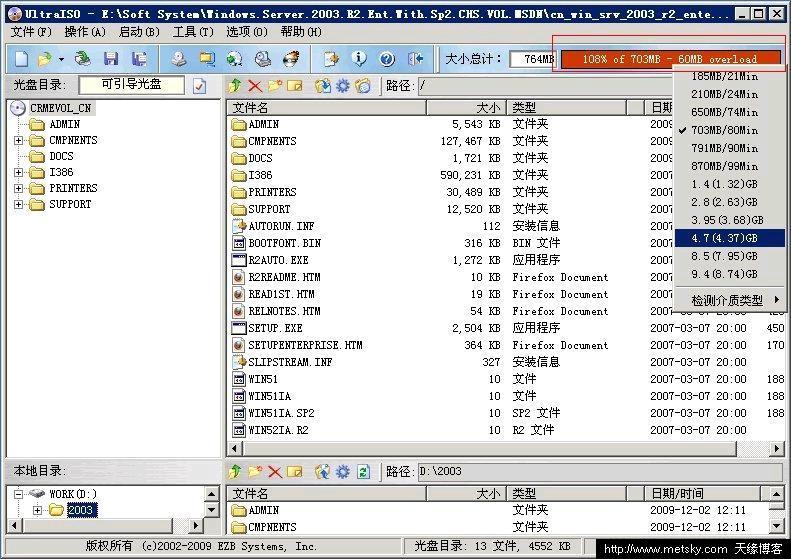This screenshot has height=559, width=791.
Task: Click the Convert disc icon with green arrow
Action: tap(234, 59)
